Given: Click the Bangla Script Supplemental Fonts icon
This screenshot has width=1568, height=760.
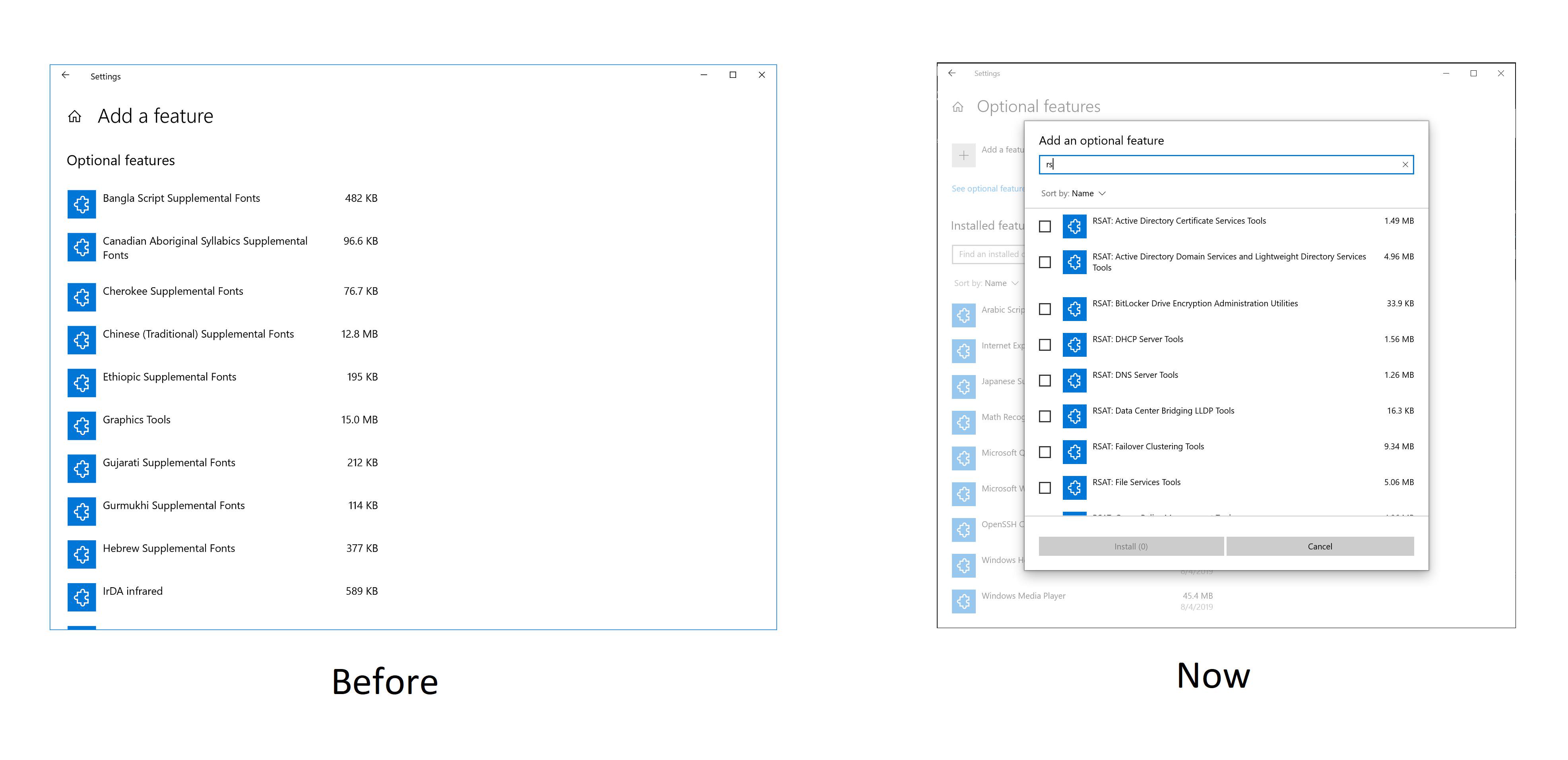Looking at the screenshot, I should point(81,204).
